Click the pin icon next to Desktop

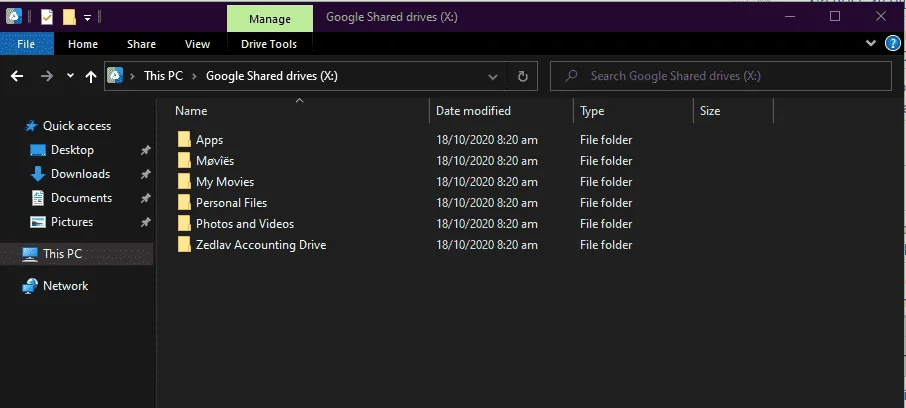(146, 150)
